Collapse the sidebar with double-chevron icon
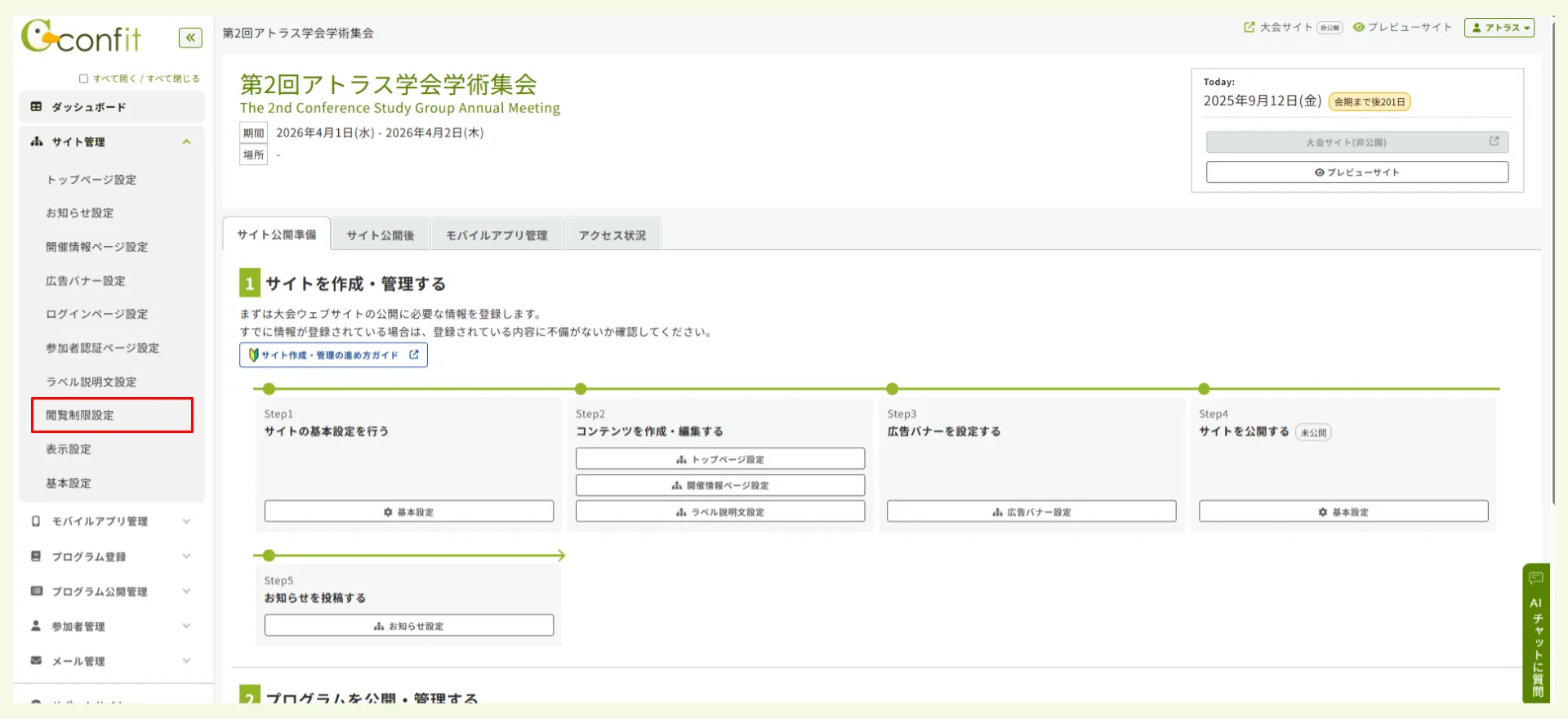1568x719 pixels. pos(190,38)
